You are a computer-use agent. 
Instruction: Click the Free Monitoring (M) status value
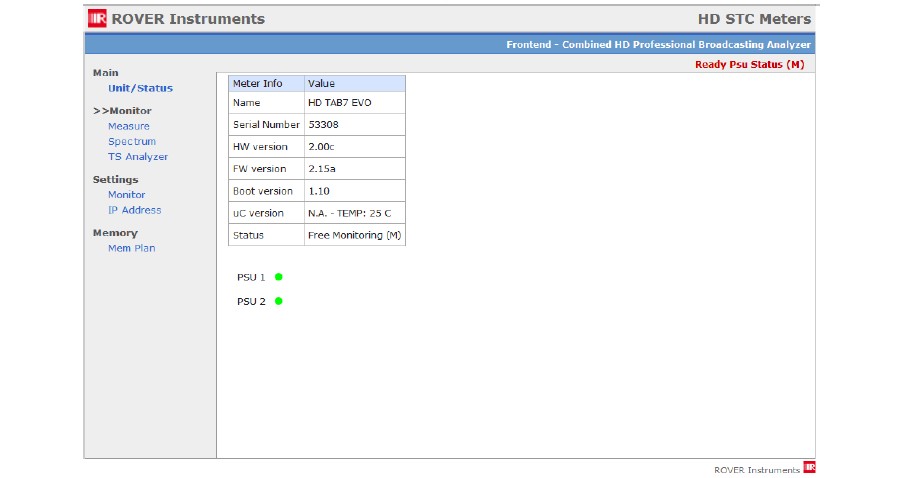coord(355,235)
